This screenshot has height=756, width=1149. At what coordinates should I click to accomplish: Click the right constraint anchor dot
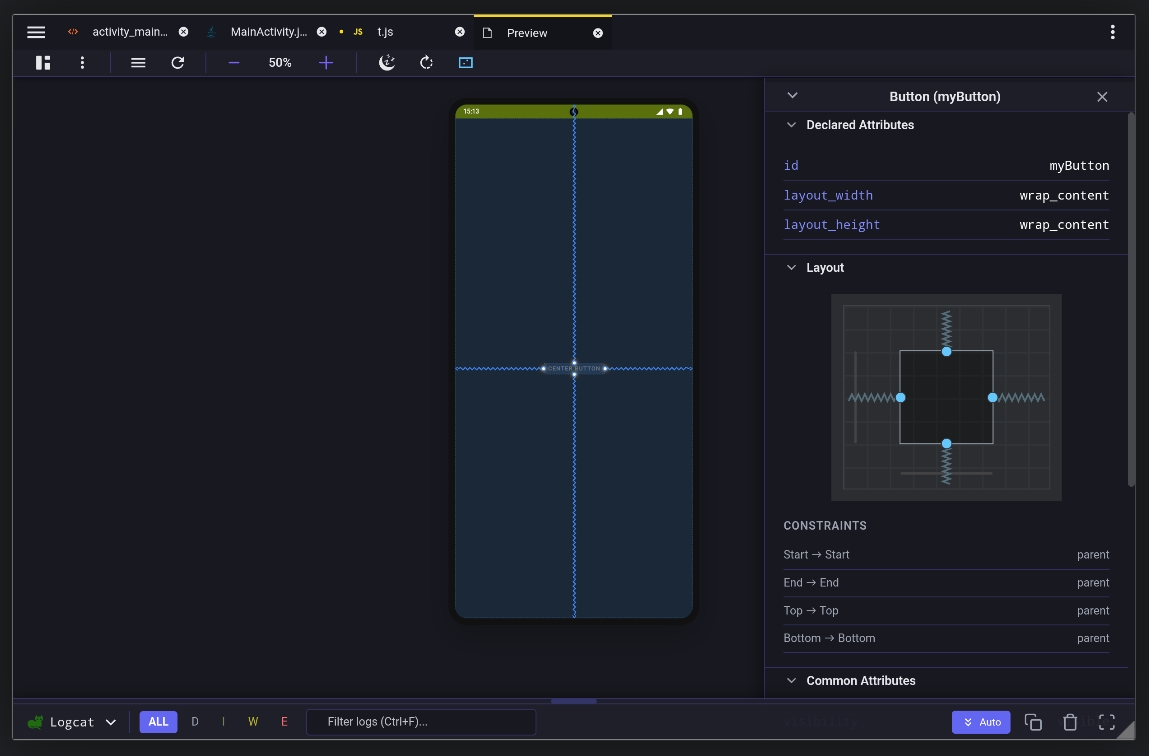[992, 398]
